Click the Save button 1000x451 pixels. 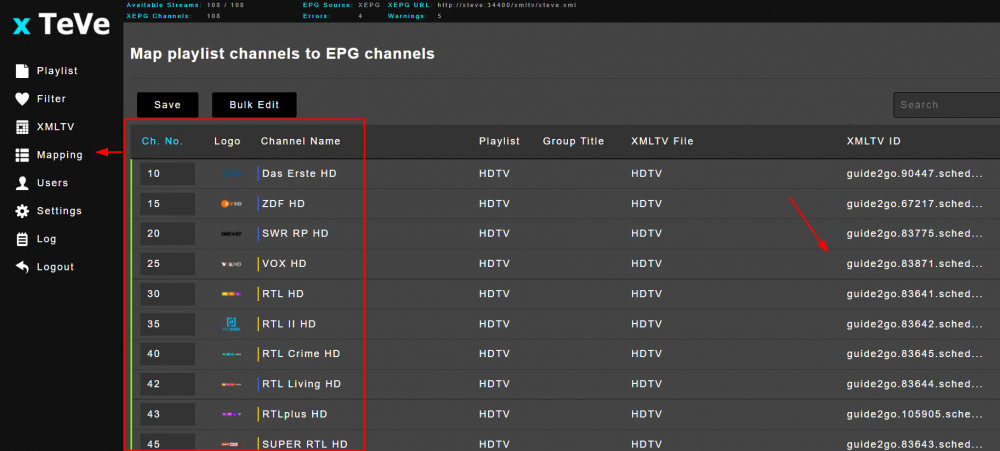168,105
